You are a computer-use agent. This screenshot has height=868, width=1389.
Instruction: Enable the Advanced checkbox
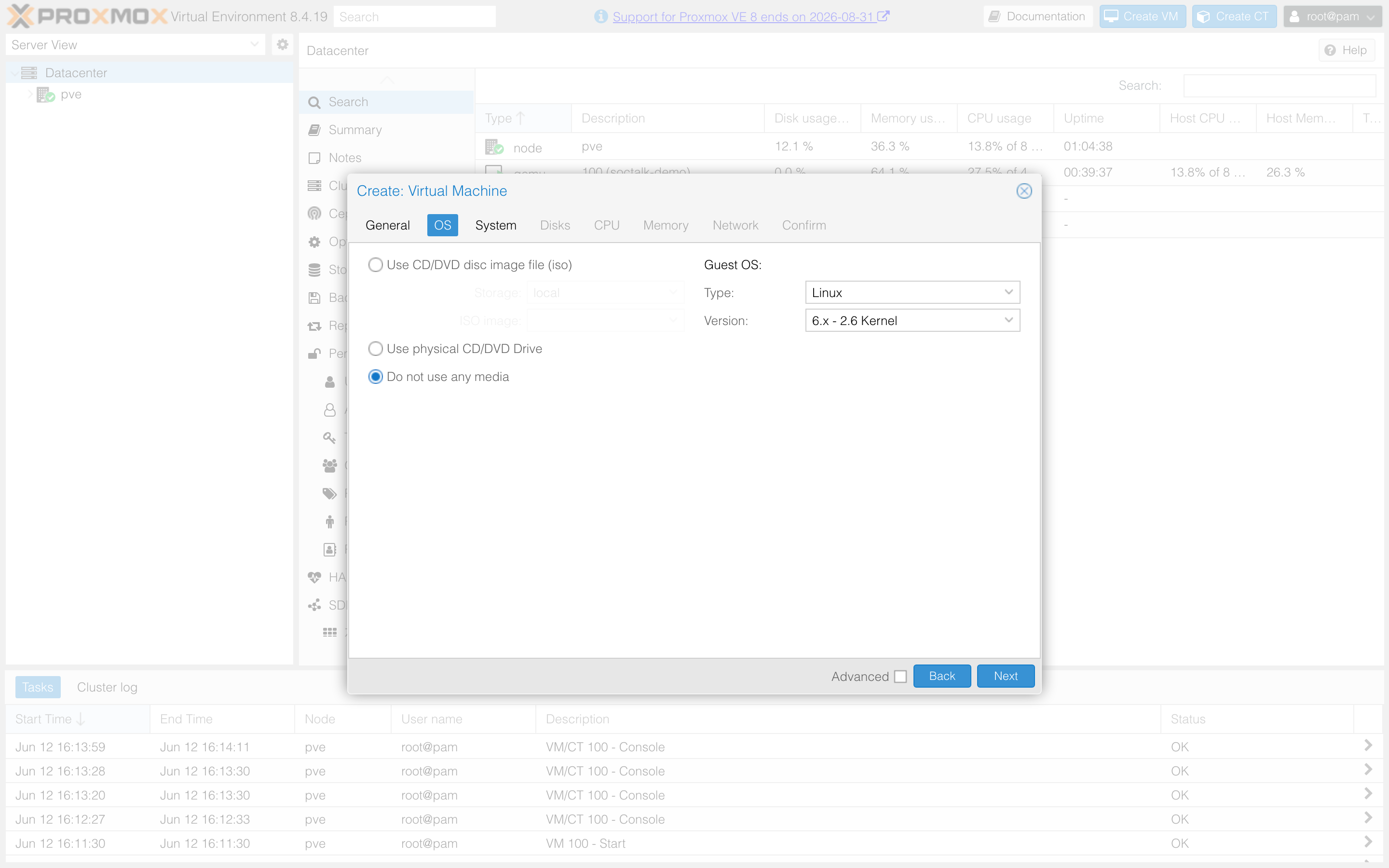pyautogui.click(x=900, y=676)
